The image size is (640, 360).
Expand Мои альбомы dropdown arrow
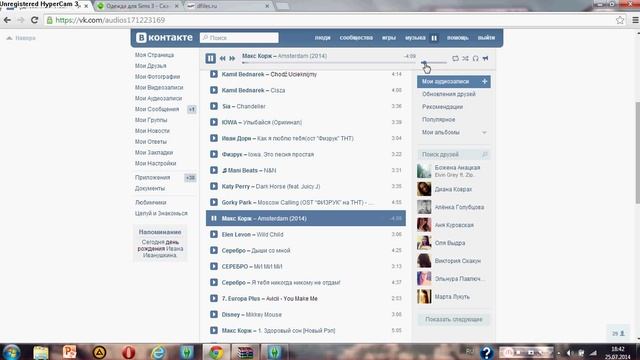coord(484,133)
